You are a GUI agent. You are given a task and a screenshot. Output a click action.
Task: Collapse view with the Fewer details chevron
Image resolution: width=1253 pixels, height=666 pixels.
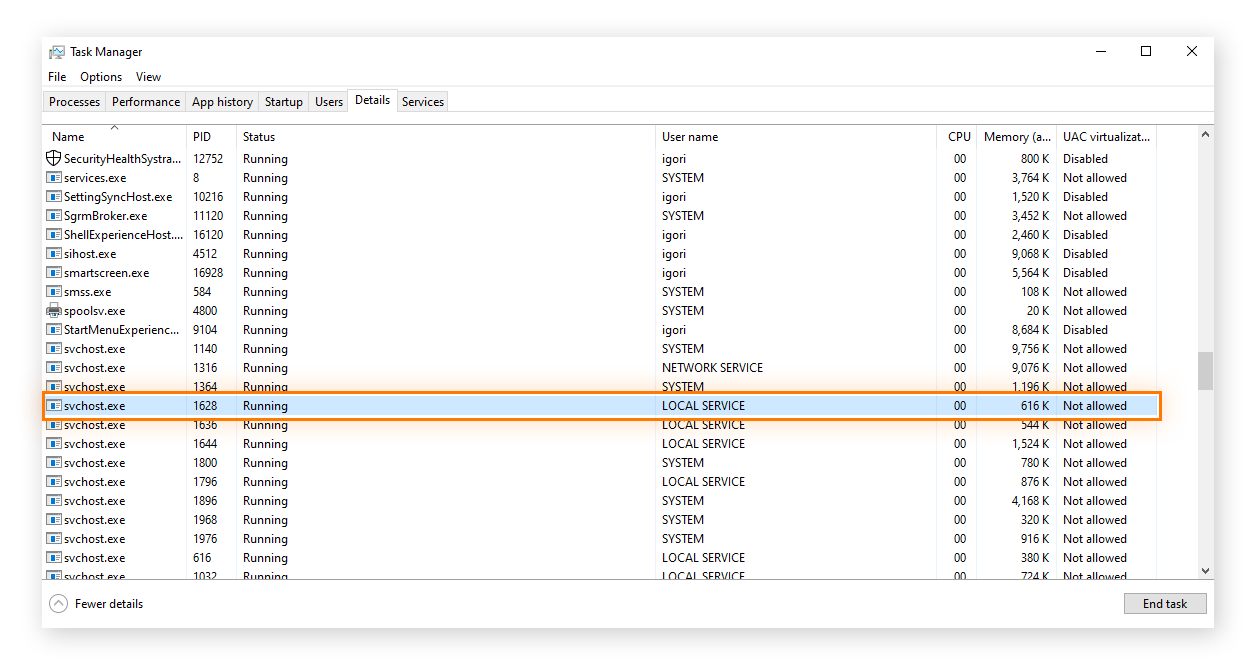(x=58, y=603)
